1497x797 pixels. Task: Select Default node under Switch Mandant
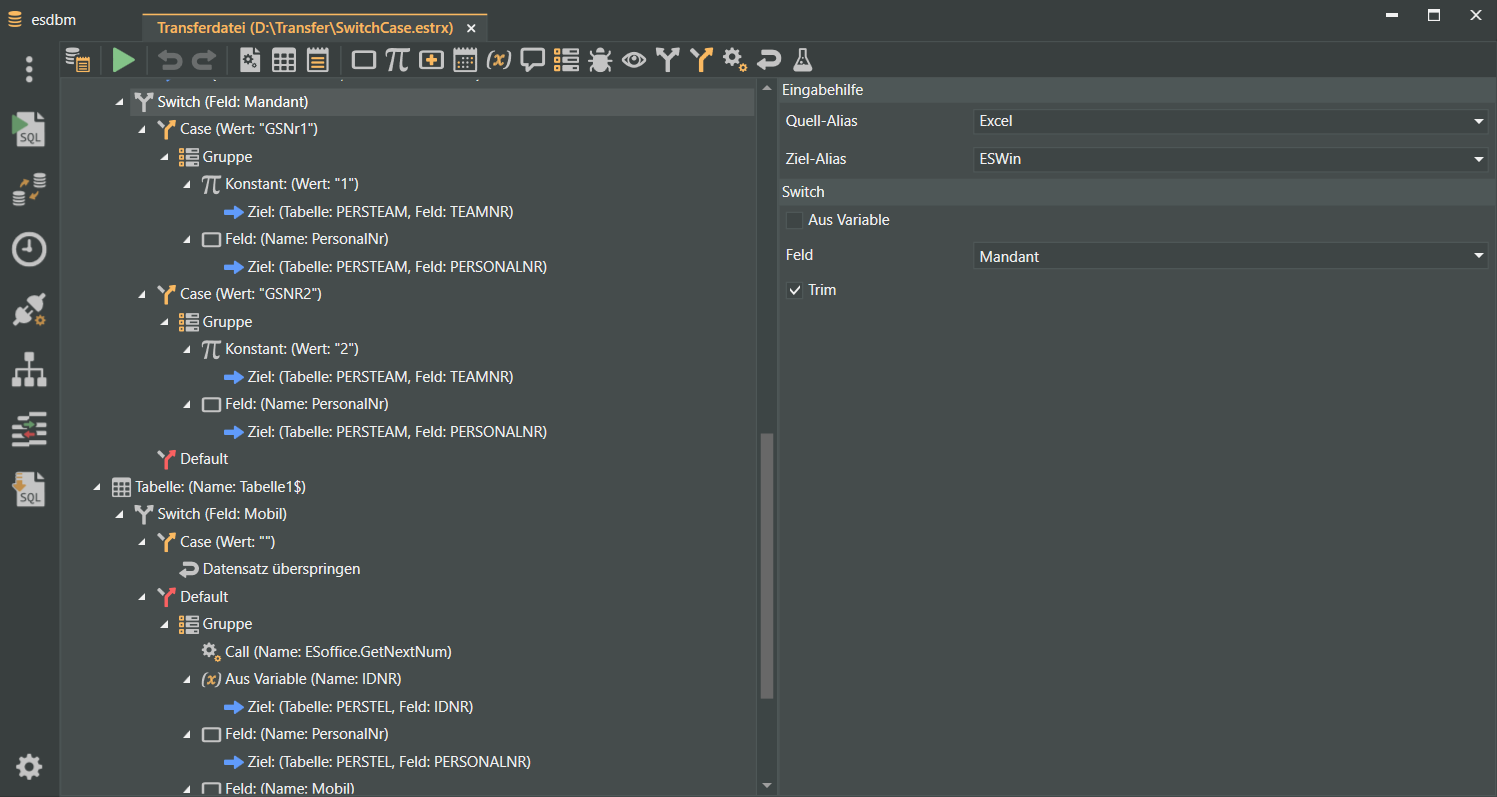pyautogui.click(x=204, y=459)
